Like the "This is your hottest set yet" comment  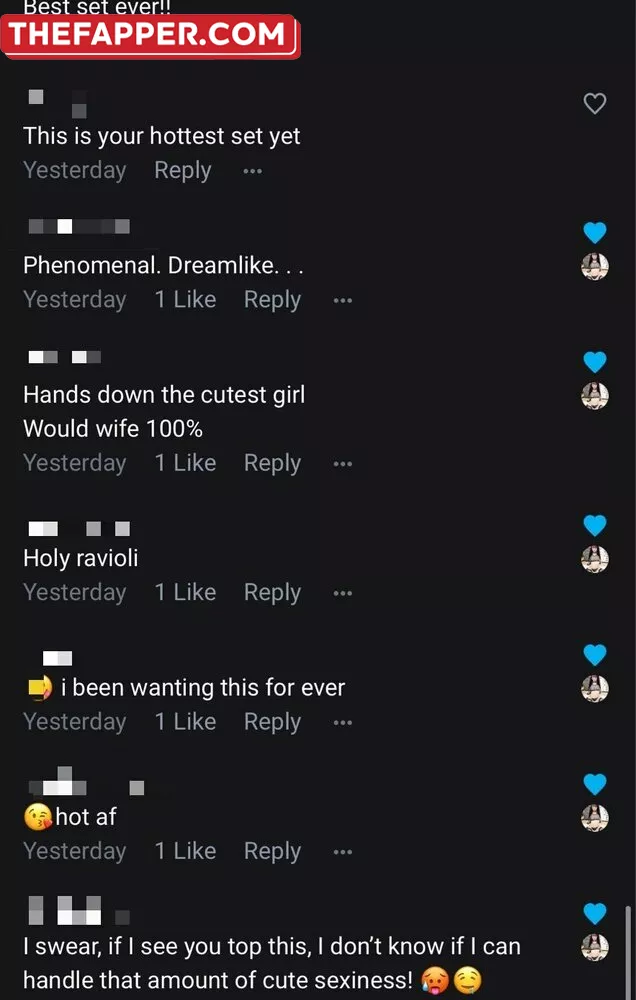(595, 103)
